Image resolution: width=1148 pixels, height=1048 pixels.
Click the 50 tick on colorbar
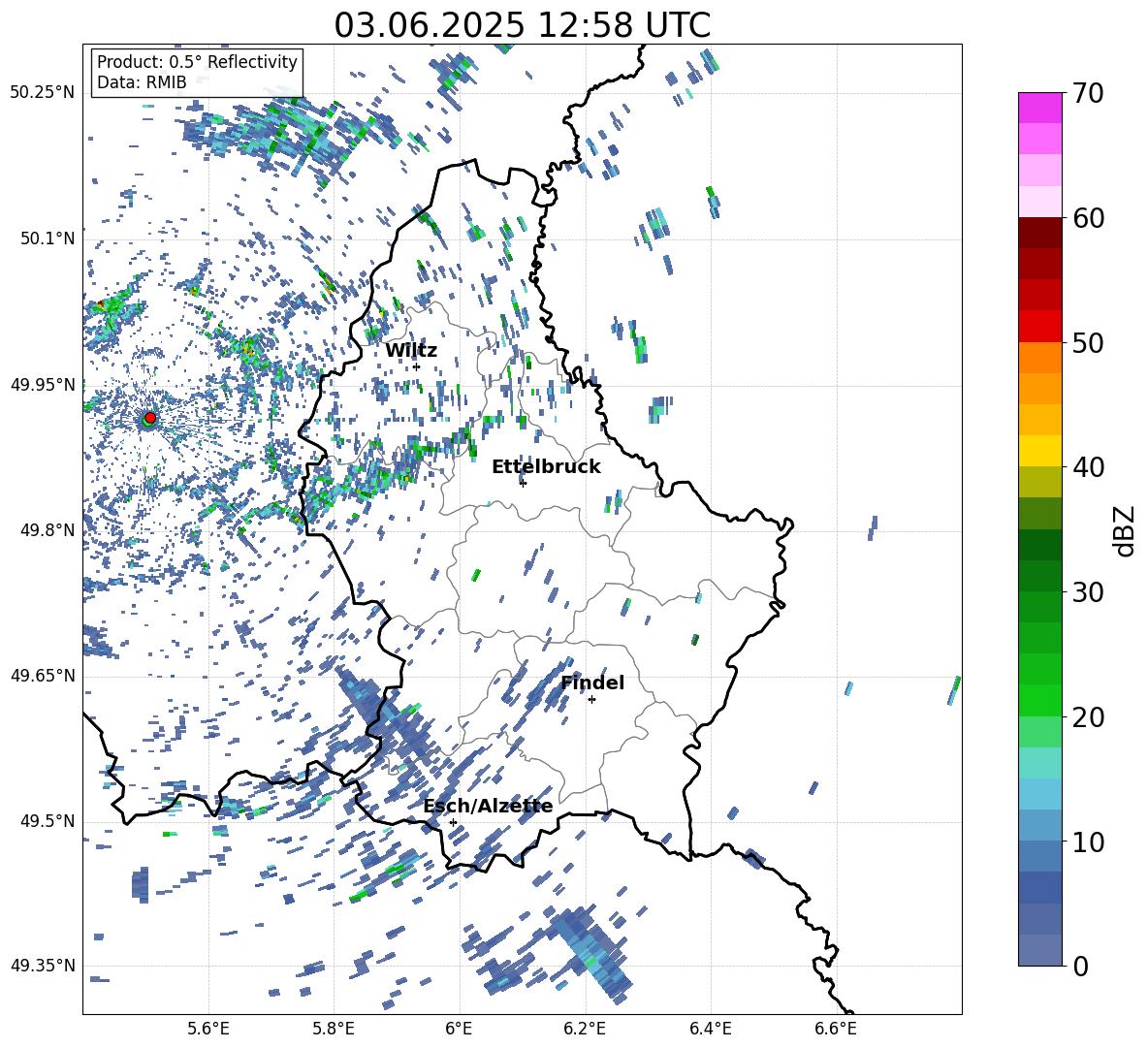coord(1088,342)
